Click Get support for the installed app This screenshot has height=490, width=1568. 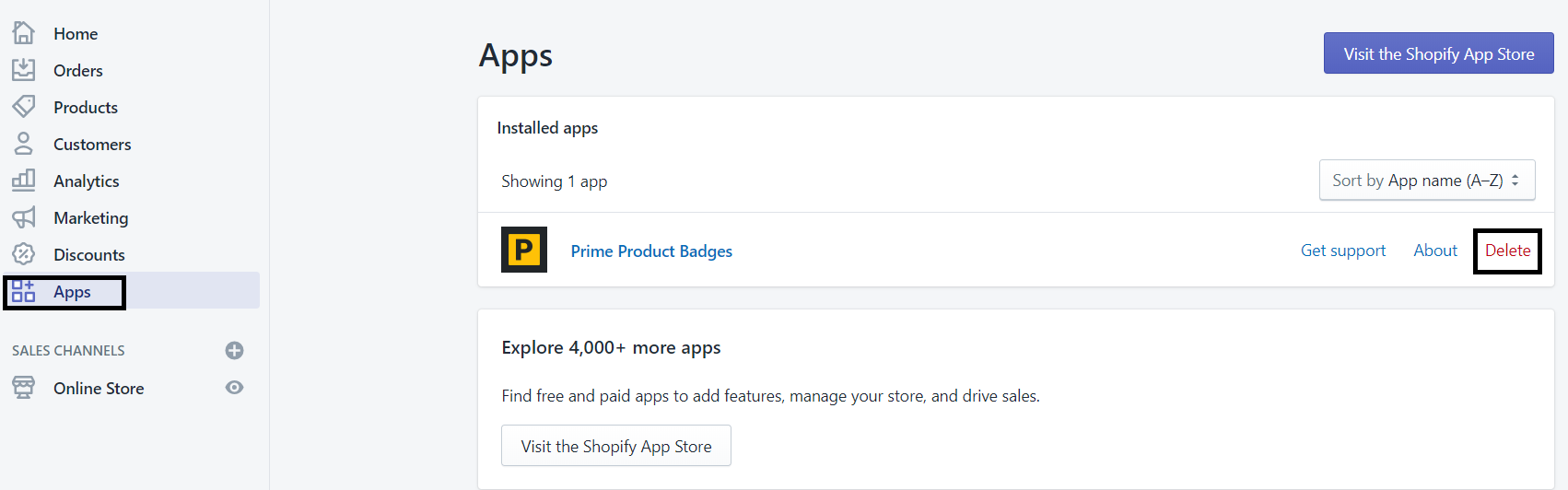pos(1343,251)
